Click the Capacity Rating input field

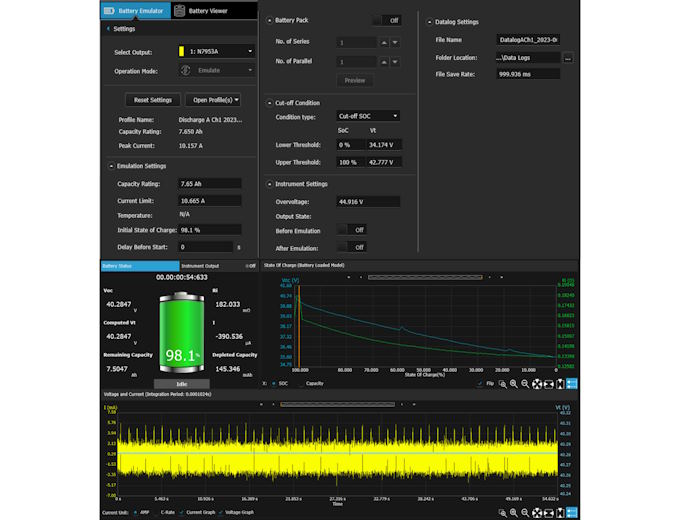pos(209,184)
